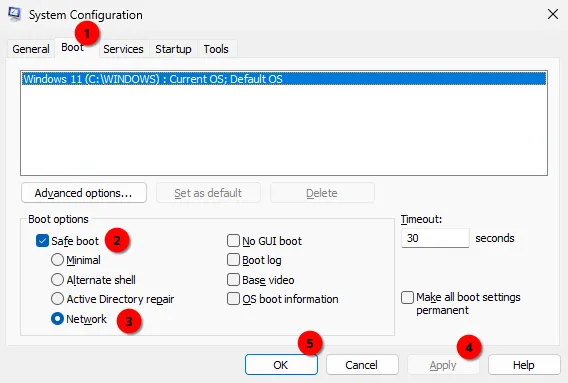568x383 pixels.
Task: Enable Base video checkbox
Action: tap(233, 280)
